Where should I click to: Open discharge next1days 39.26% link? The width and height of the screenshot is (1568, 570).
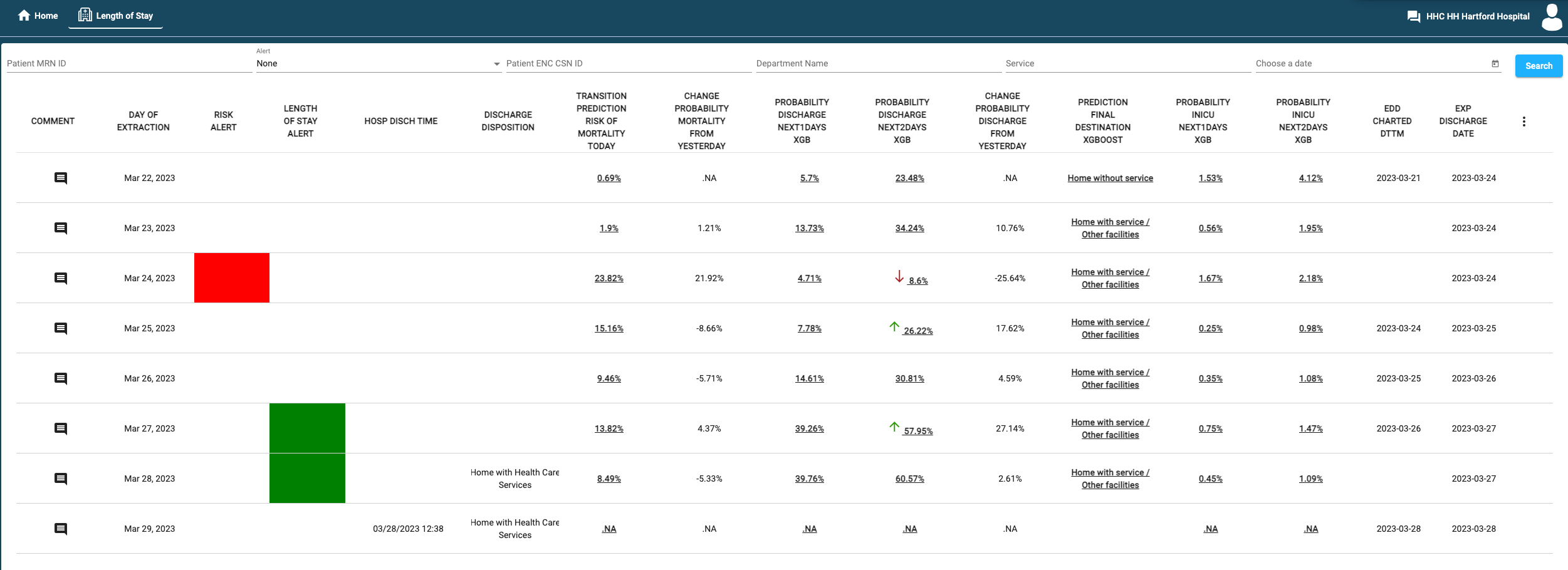[x=810, y=428]
